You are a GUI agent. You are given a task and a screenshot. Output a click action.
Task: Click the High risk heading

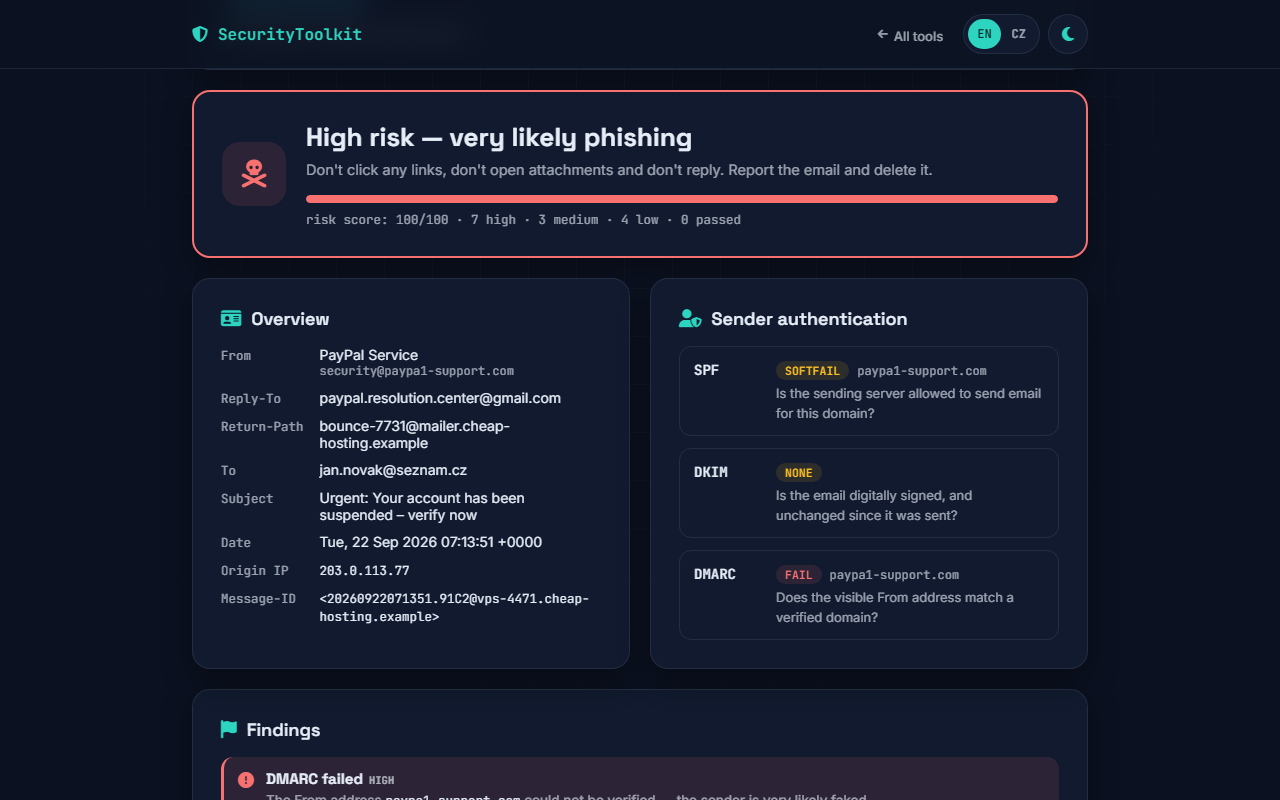tap(499, 138)
